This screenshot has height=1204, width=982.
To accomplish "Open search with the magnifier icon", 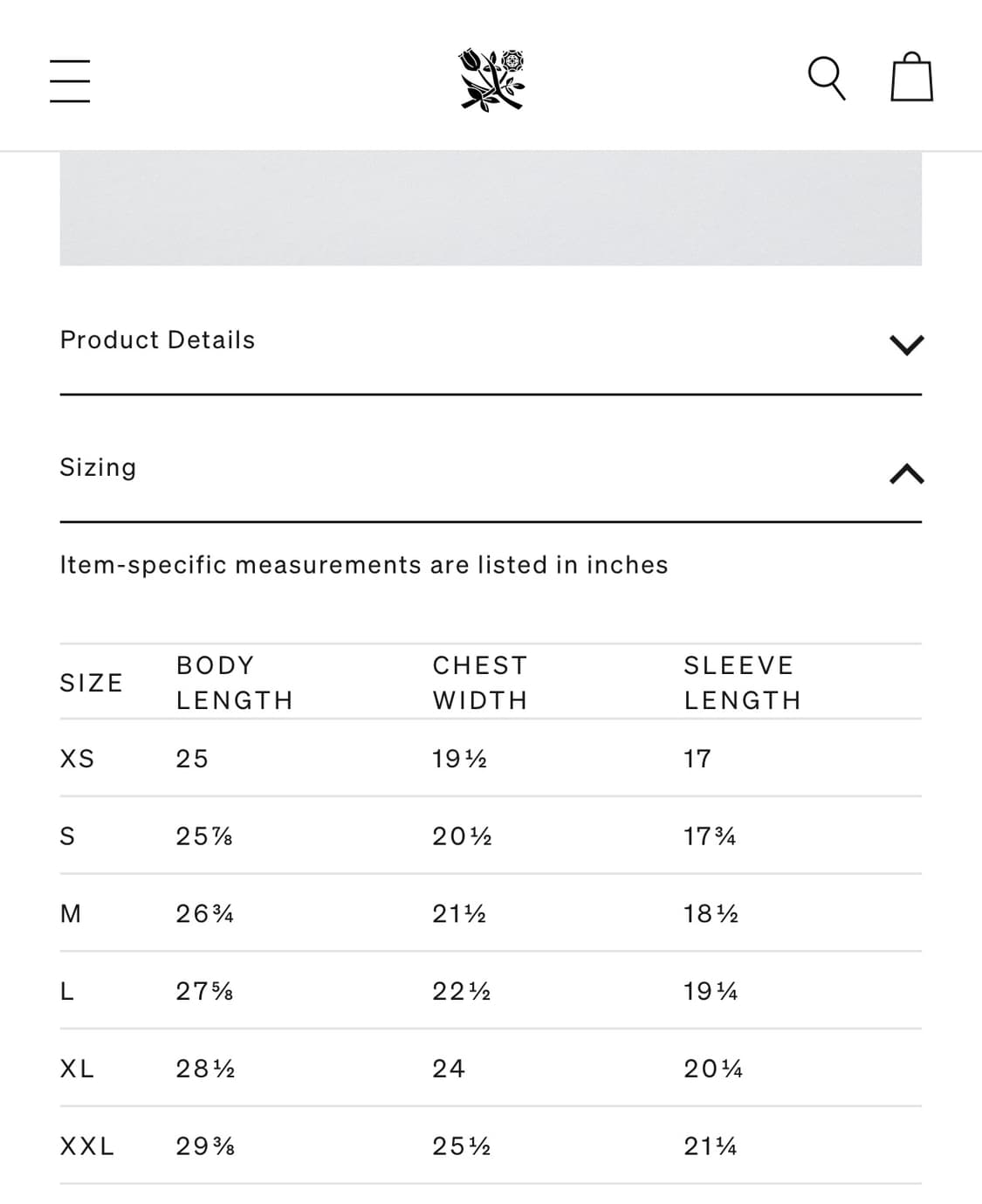I will (826, 79).
